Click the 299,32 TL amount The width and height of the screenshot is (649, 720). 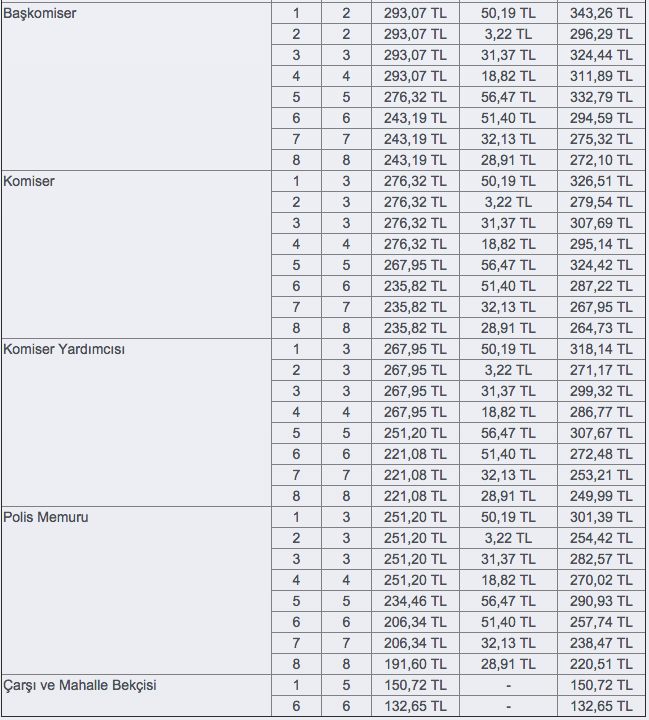[x=603, y=391]
